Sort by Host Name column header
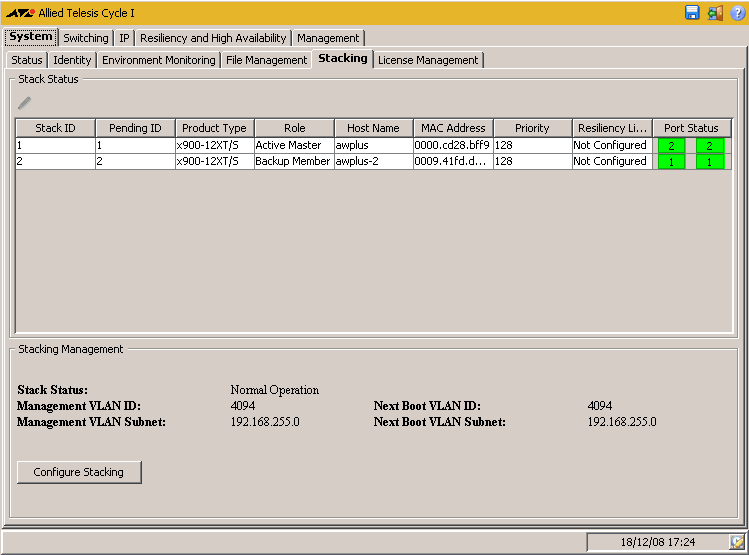This screenshot has width=749, height=555. point(374,128)
